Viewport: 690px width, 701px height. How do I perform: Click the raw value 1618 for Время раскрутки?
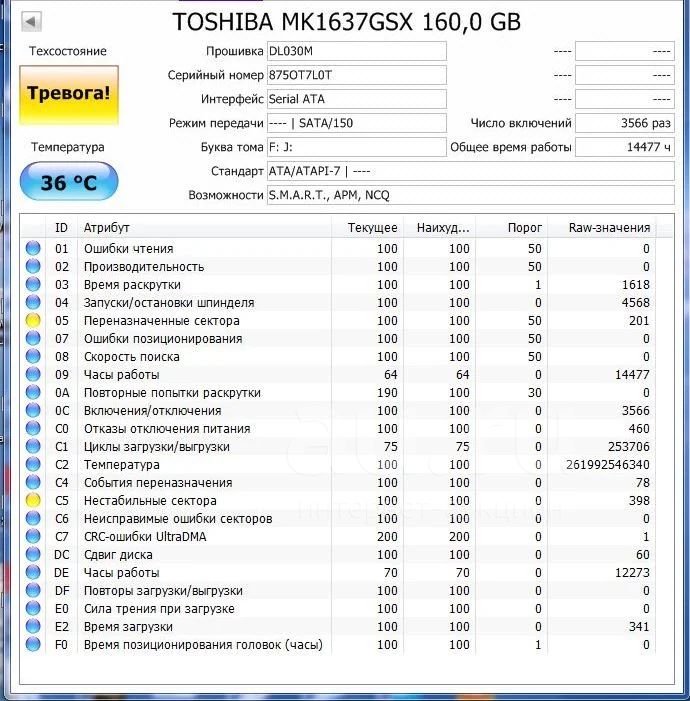coord(635,284)
